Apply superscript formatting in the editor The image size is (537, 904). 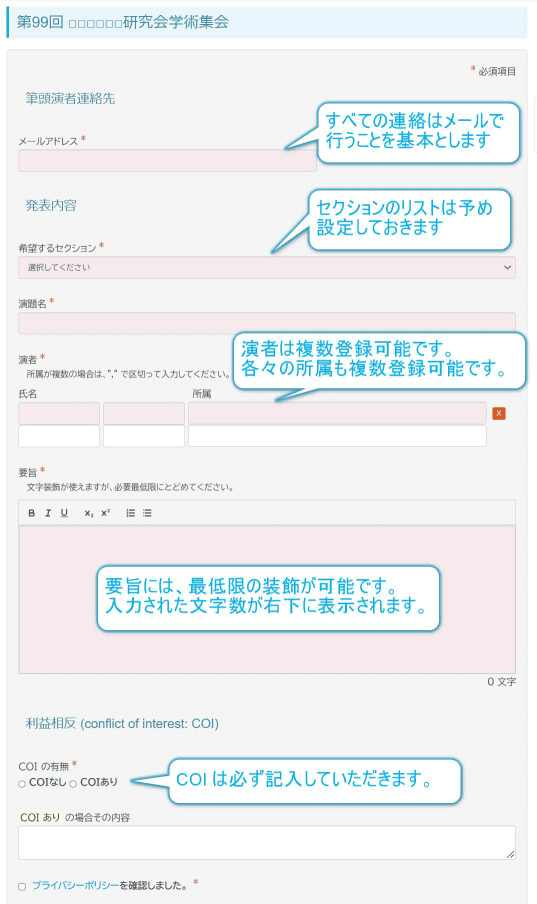tap(106, 513)
